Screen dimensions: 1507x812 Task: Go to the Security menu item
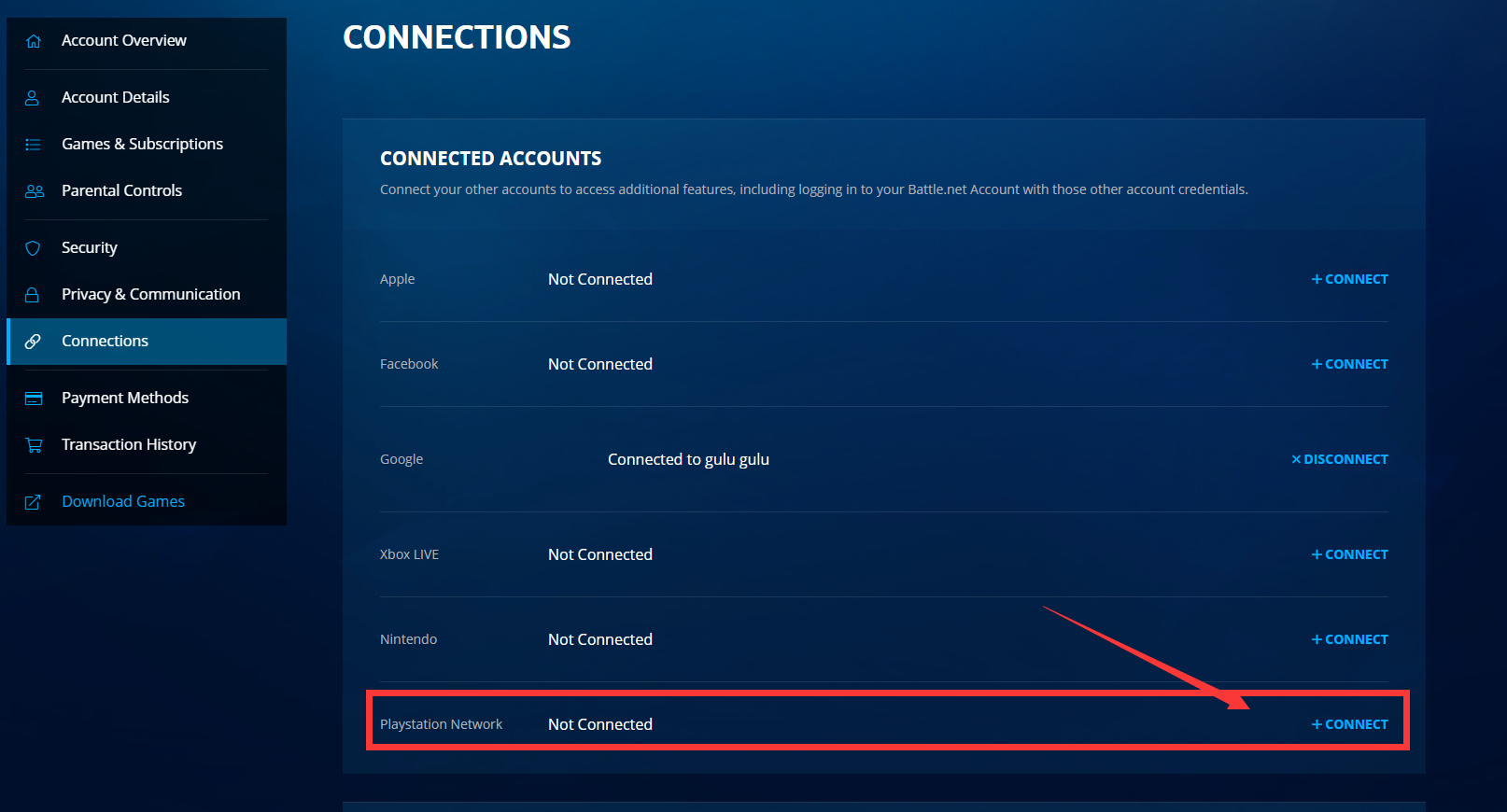90,248
